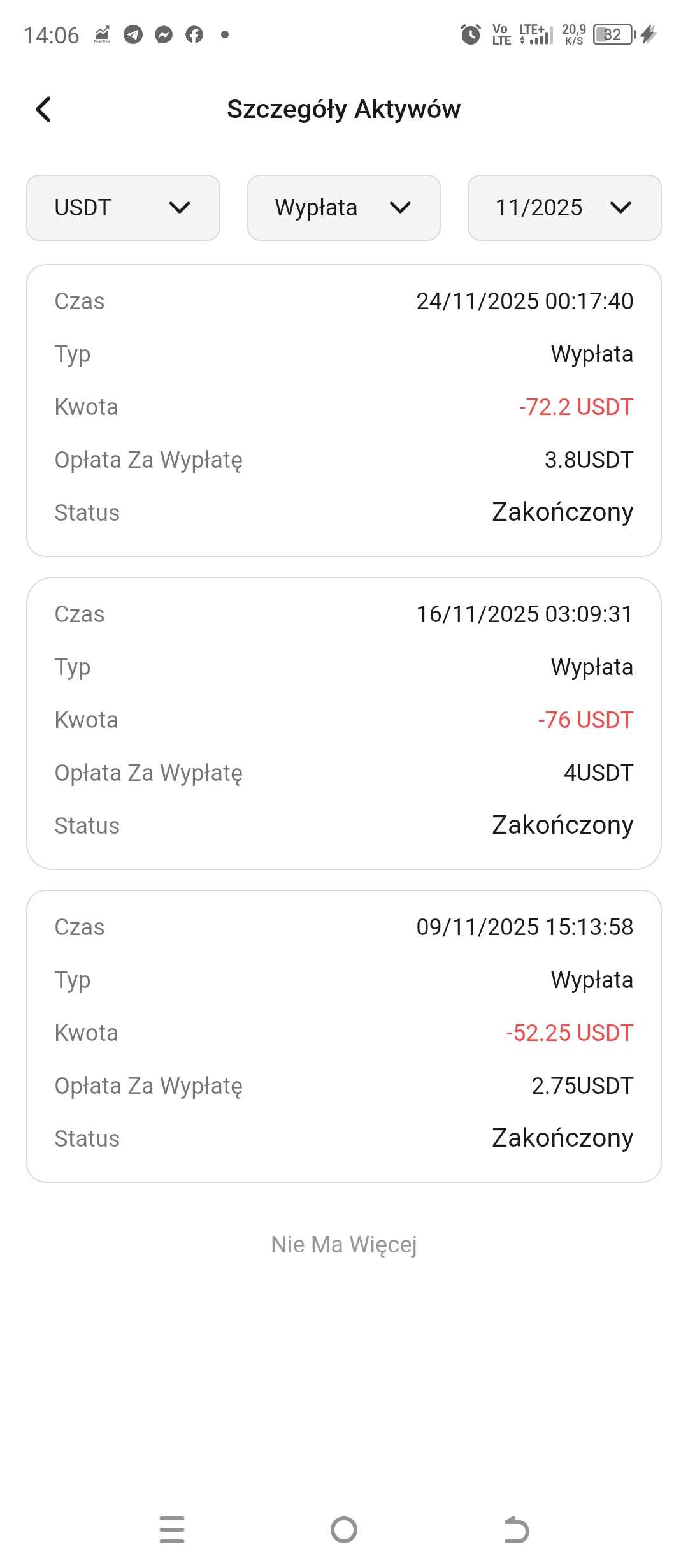Screen dimensions: 688x1568
Task: Tap the -72.2 USDT amount
Action: pos(576,407)
